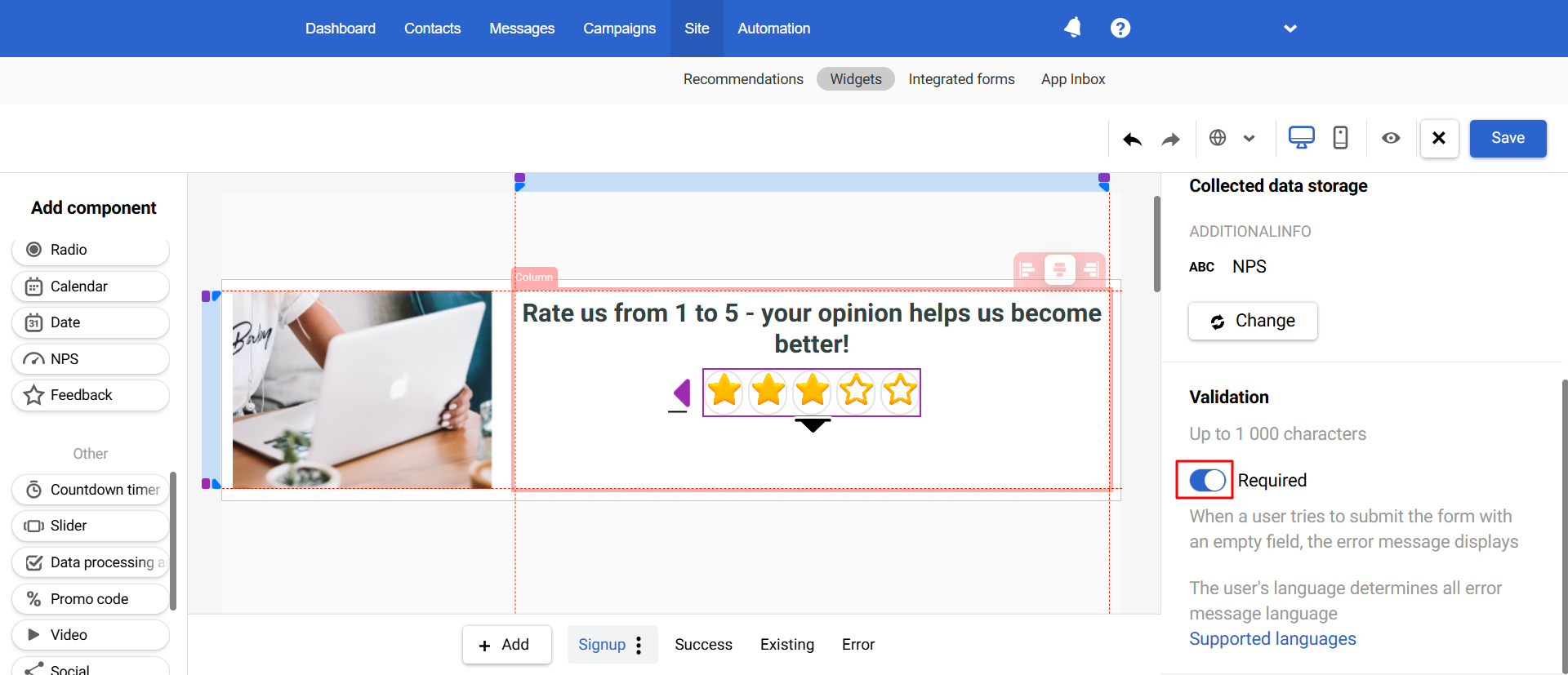
Task: Open the notifications bell
Action: click(1073, 28)
